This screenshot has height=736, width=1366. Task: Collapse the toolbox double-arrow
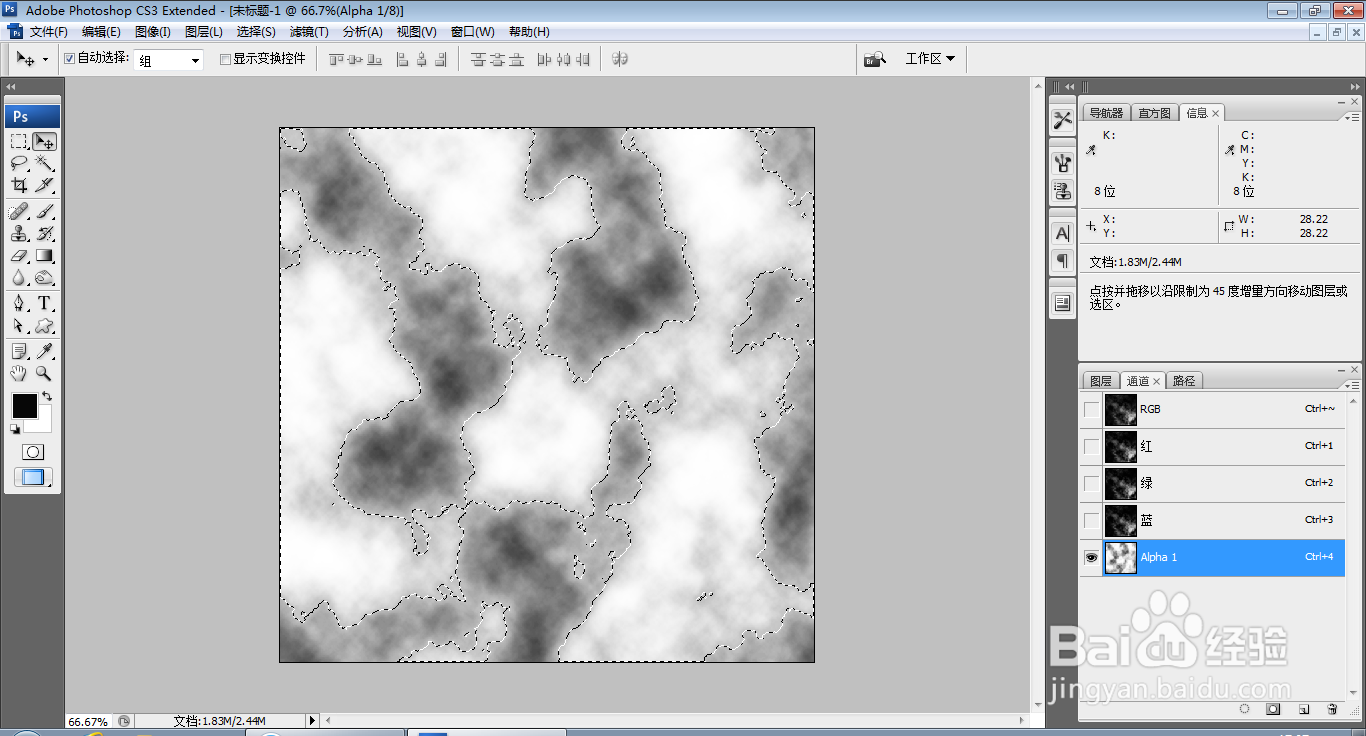(11, 87)
